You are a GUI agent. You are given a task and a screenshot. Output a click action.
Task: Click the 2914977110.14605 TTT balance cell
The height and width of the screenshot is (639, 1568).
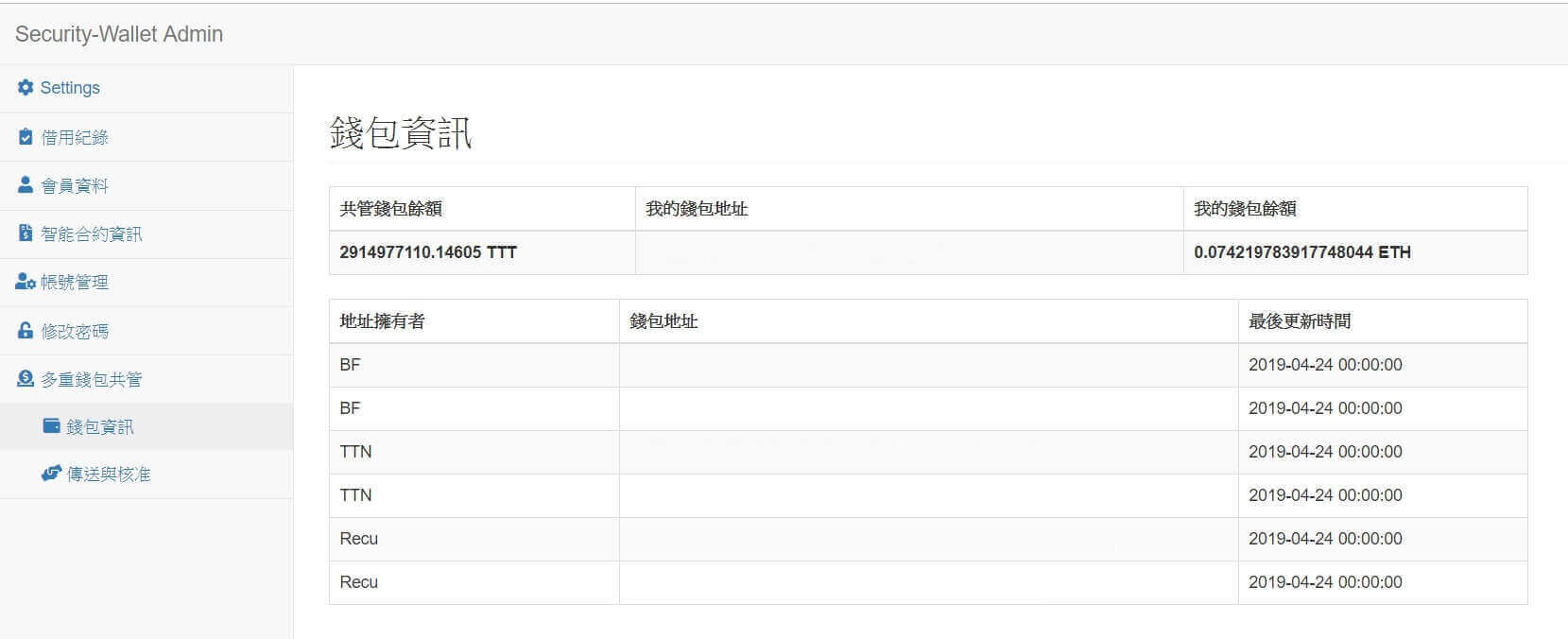[428, 252]
